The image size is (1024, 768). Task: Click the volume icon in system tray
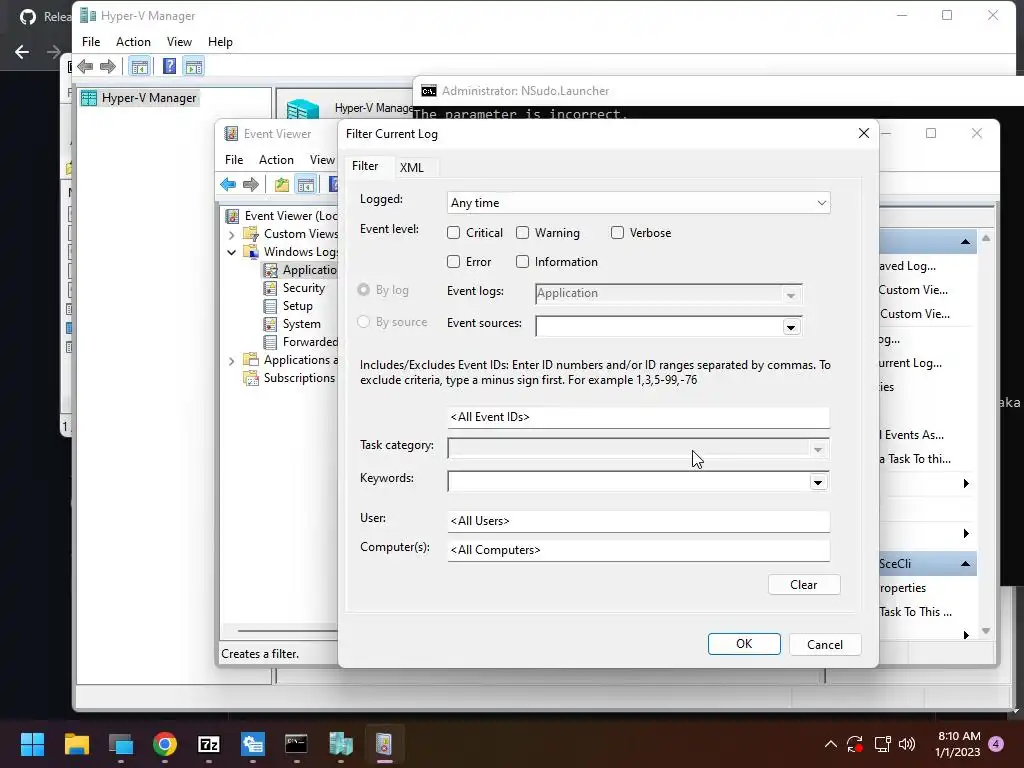point(906,744)
